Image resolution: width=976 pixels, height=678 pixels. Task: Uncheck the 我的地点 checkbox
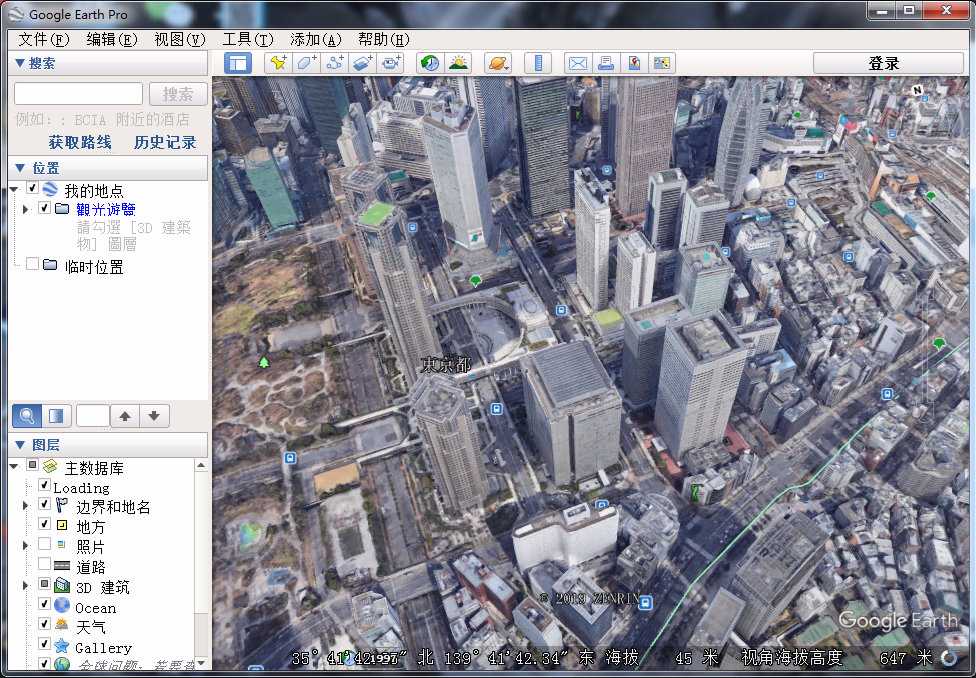pyautogui.click(x=32, y=188)
